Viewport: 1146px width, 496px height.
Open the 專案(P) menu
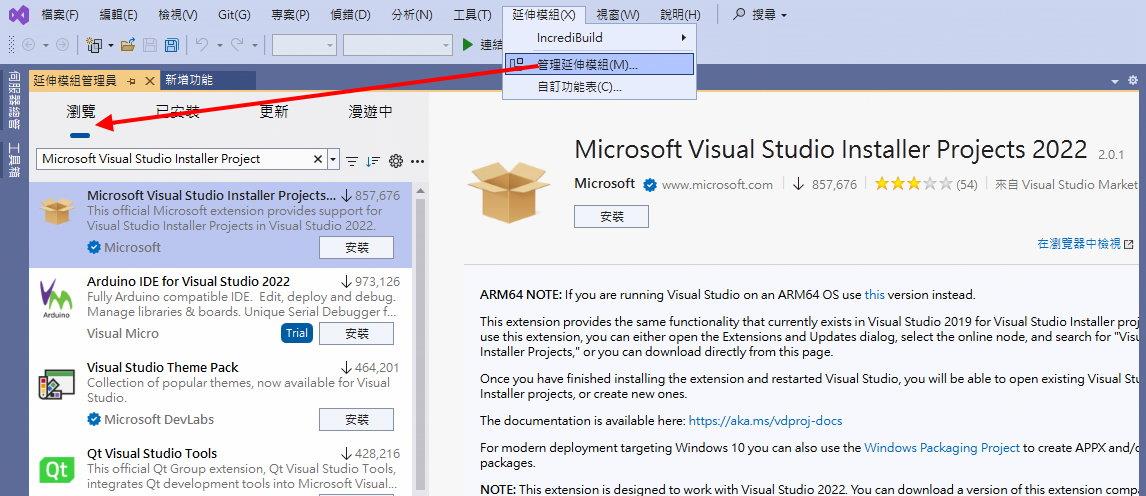tap(290, 15)
